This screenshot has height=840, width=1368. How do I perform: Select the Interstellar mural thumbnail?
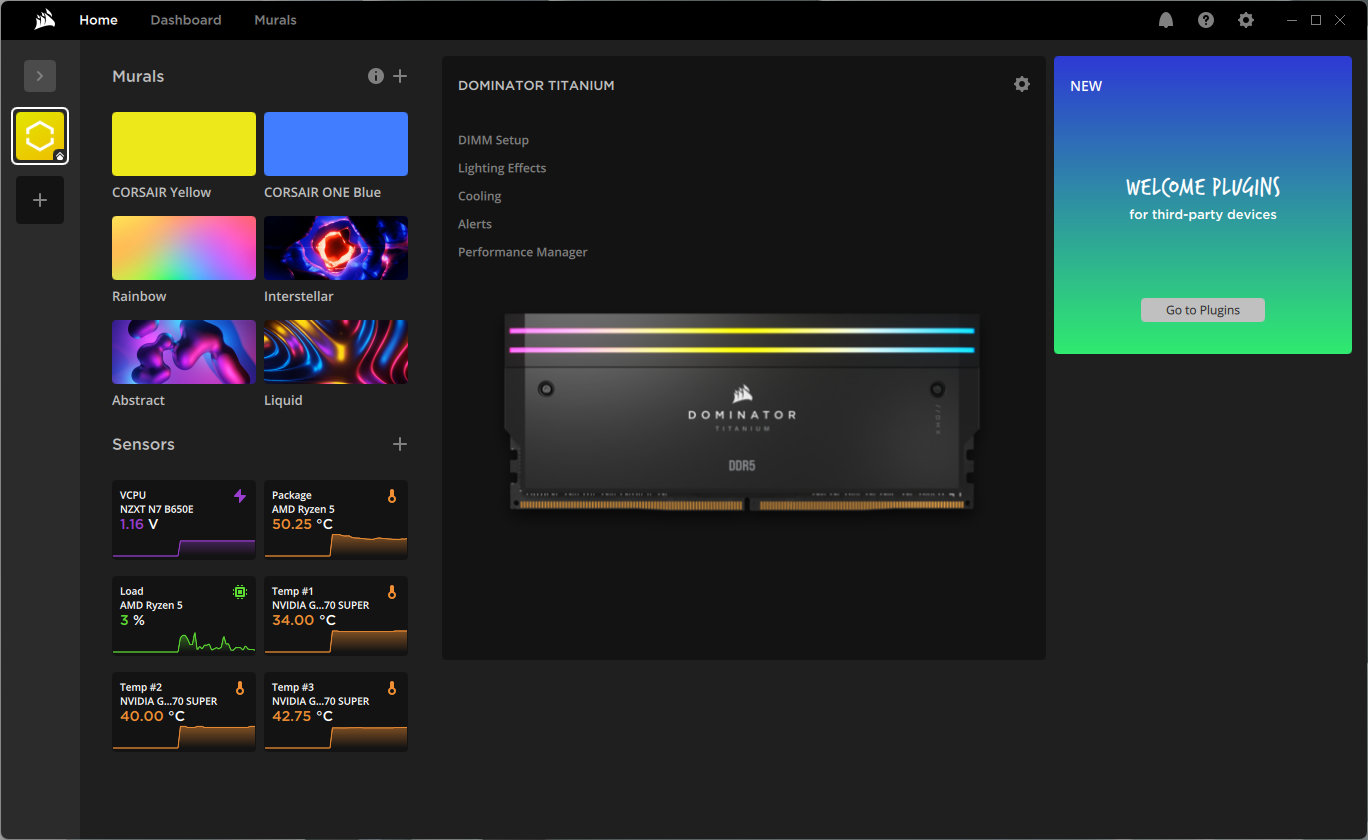(x=336, y=248)
